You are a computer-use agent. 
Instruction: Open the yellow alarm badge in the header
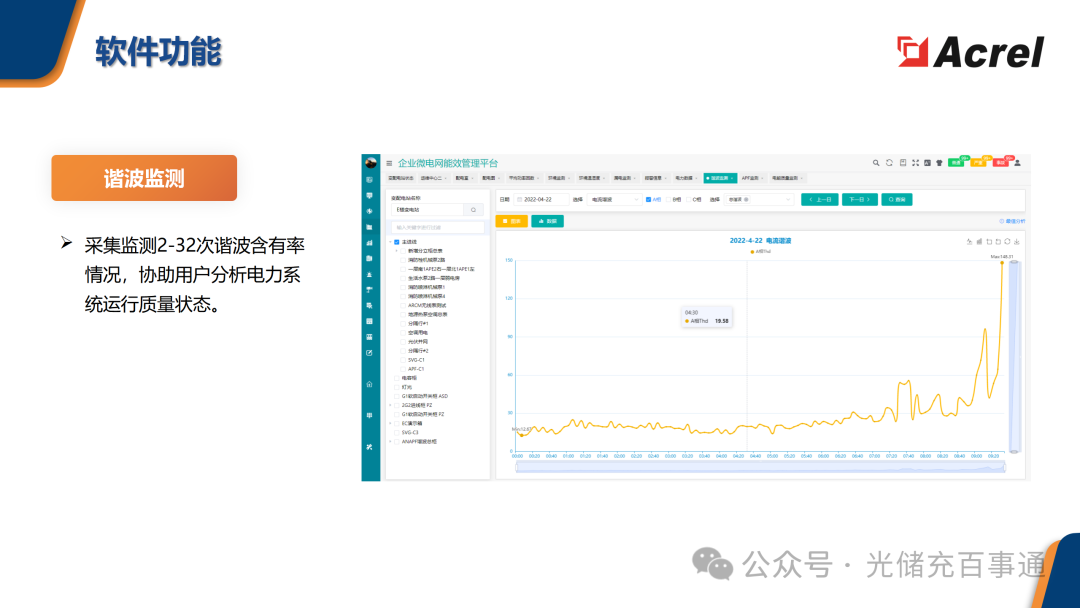coord(978,163)
